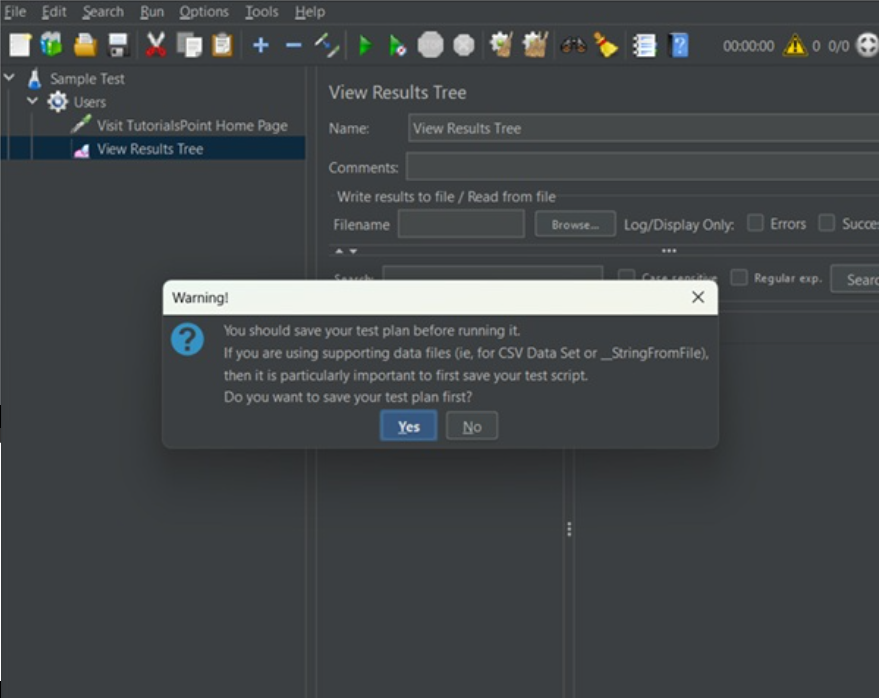This screenshot has width=881, height=698.
Task: Click the vertical results pane divider handle
Action: coord(569,529)
